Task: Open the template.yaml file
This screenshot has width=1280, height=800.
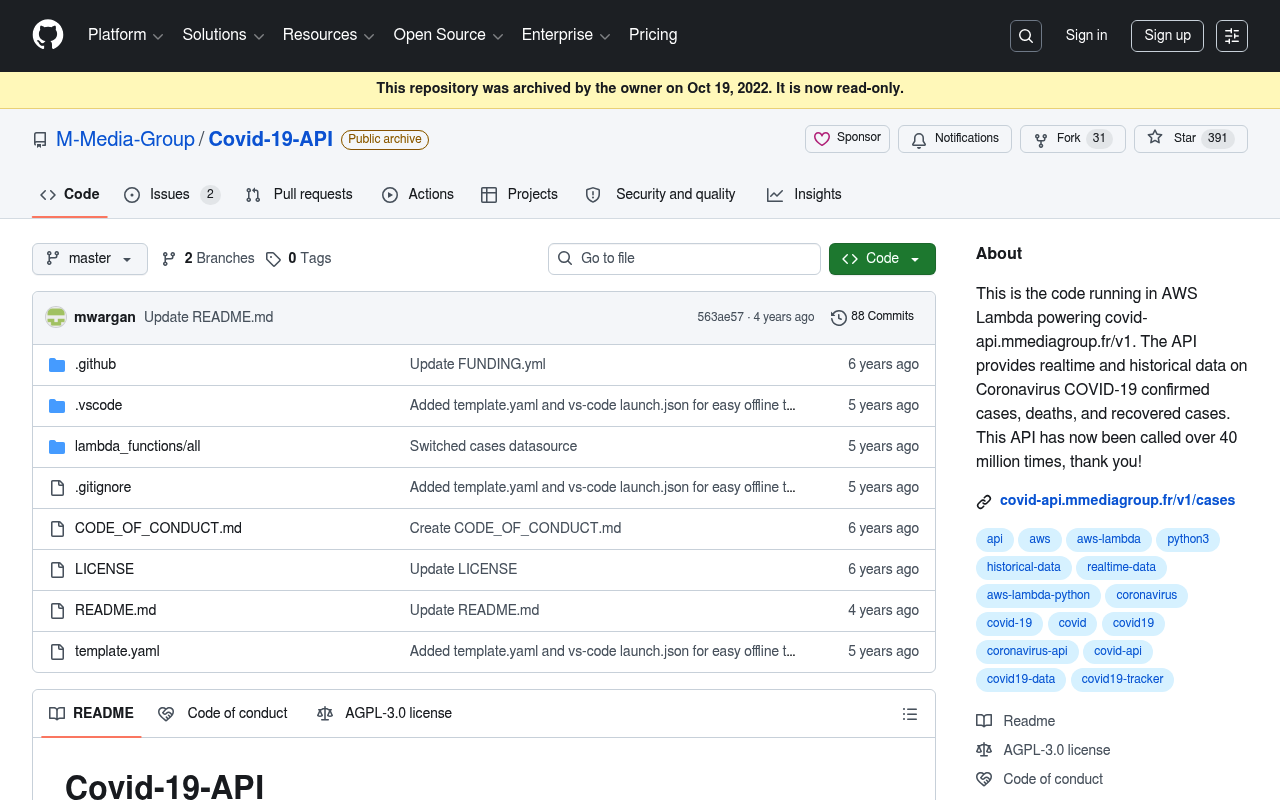Action: pos(117,651)
